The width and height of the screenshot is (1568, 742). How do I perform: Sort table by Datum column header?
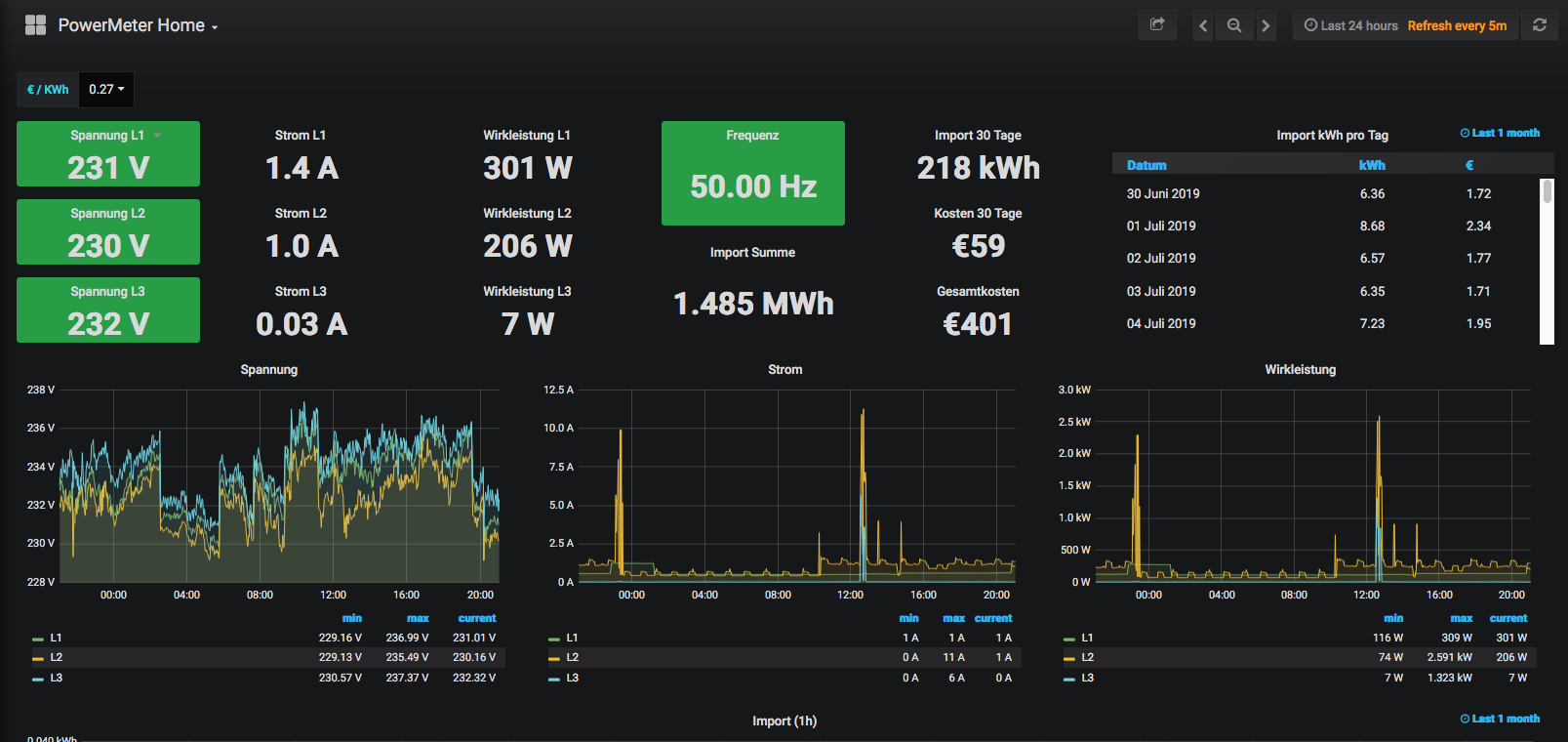pos(1146,165)
